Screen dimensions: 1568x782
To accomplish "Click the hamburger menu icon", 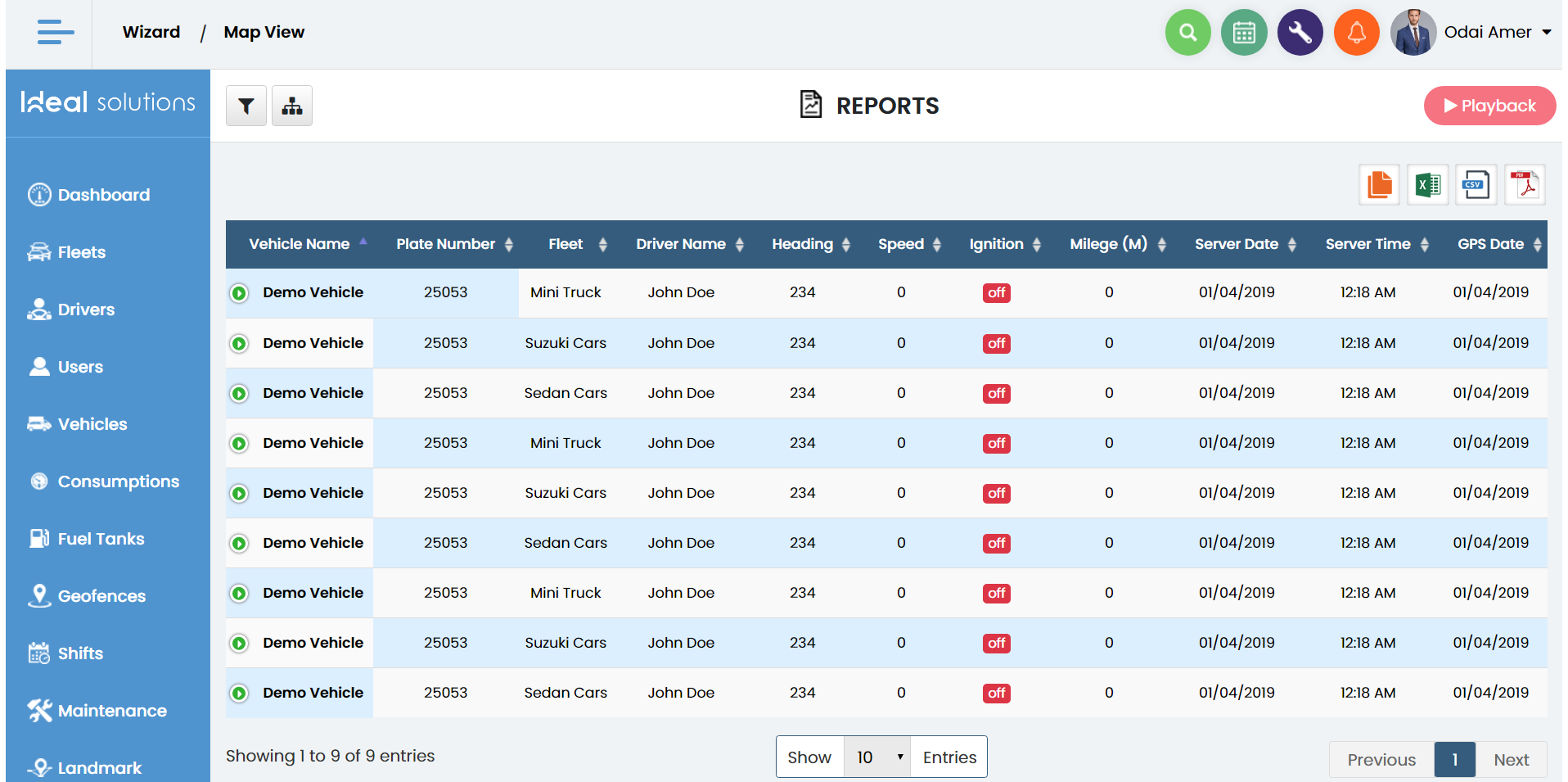I will (x=55, y=32).
